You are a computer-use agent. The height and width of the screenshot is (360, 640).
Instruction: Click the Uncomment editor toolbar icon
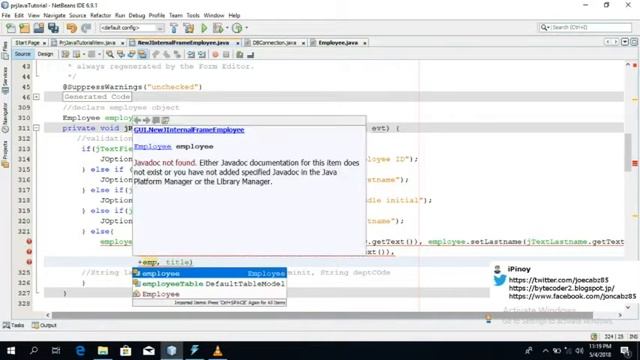point(251,54)
